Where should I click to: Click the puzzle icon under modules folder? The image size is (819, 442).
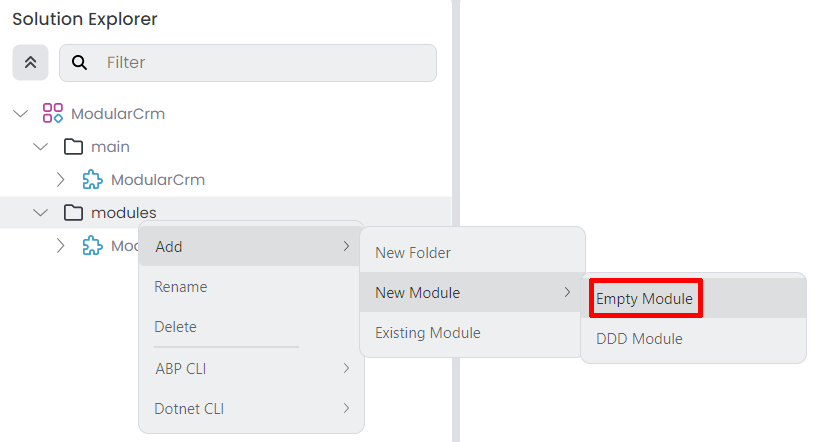[x=93, y=246]
